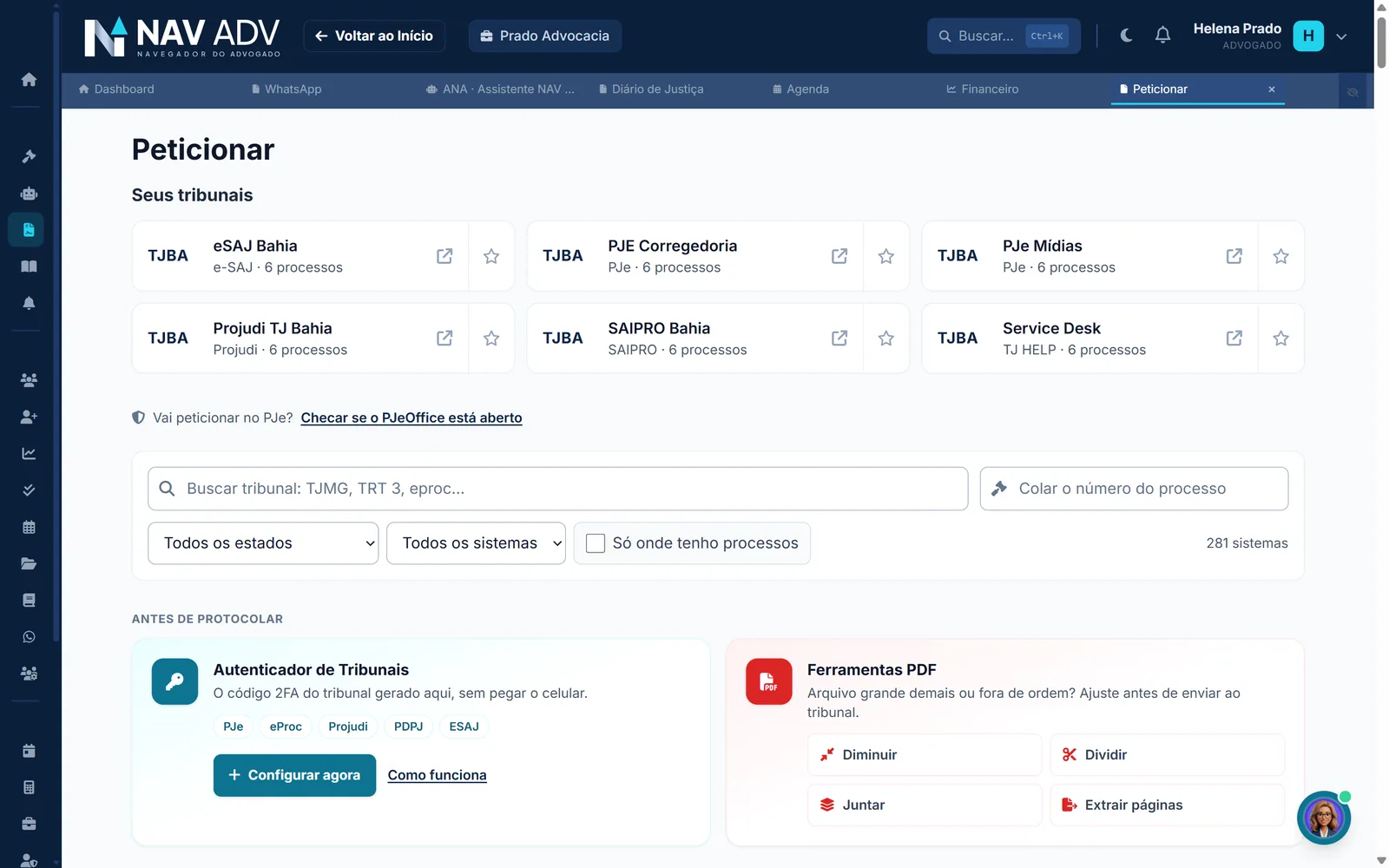
Task: Toggle dark mode with the moon icon
Action: (1126, 36)
